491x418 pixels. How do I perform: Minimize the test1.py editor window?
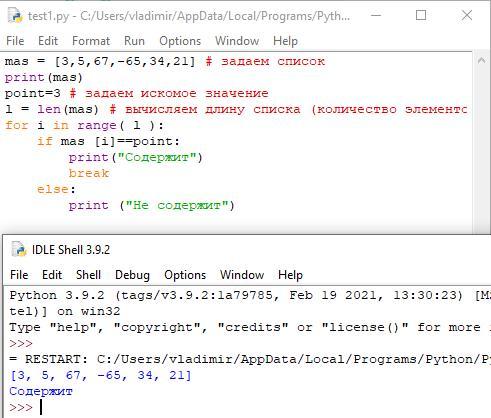376,15
